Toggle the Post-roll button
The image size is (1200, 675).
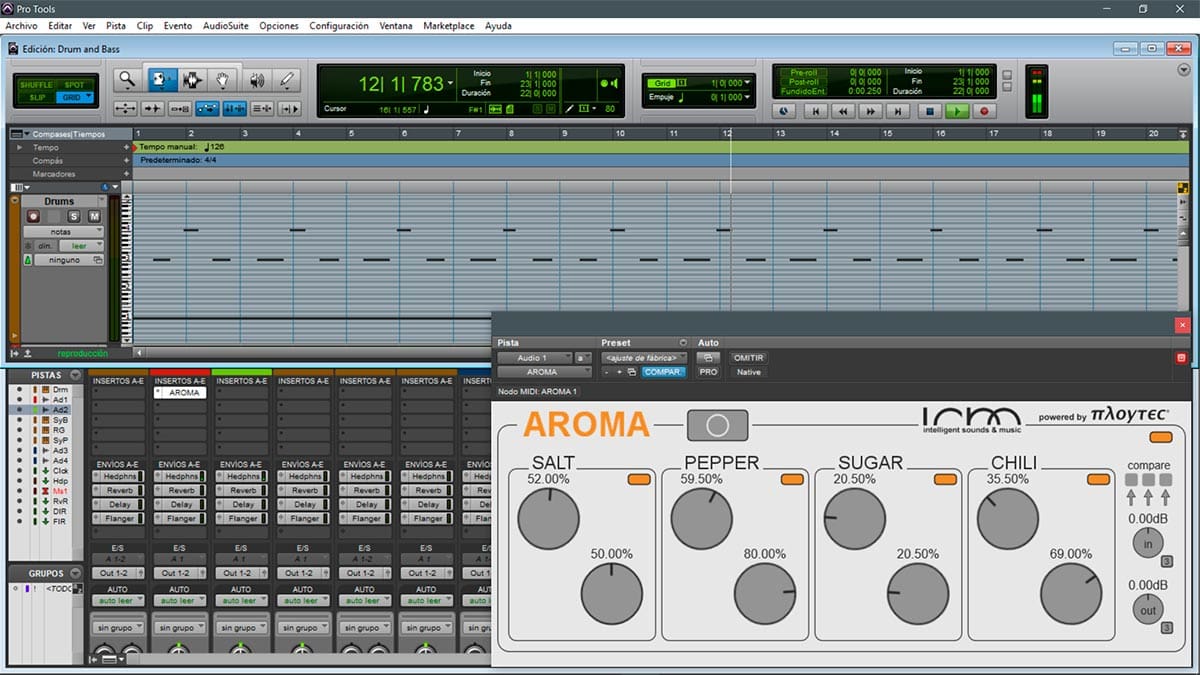(x=804, y=82)
